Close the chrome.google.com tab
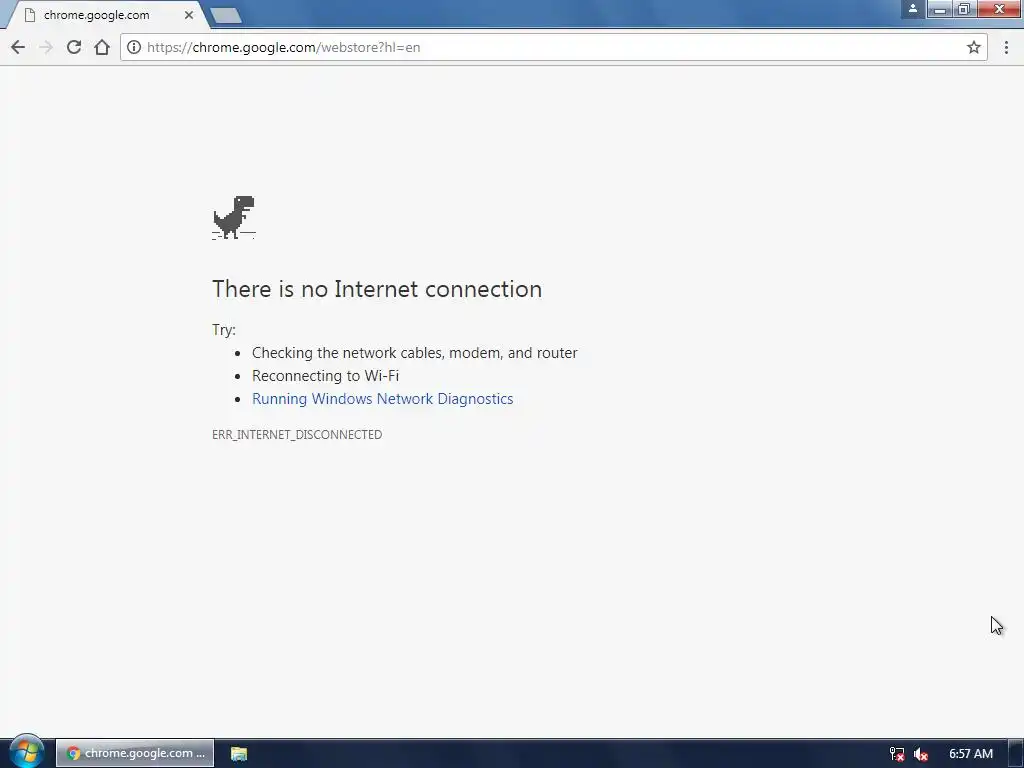 (x=189, y=14)
